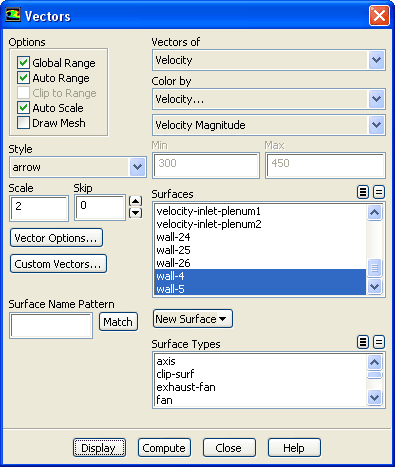This screenshot has height=467, width=395.
Task: Open the Style arrow dropdown
Action: click(137, 167)
